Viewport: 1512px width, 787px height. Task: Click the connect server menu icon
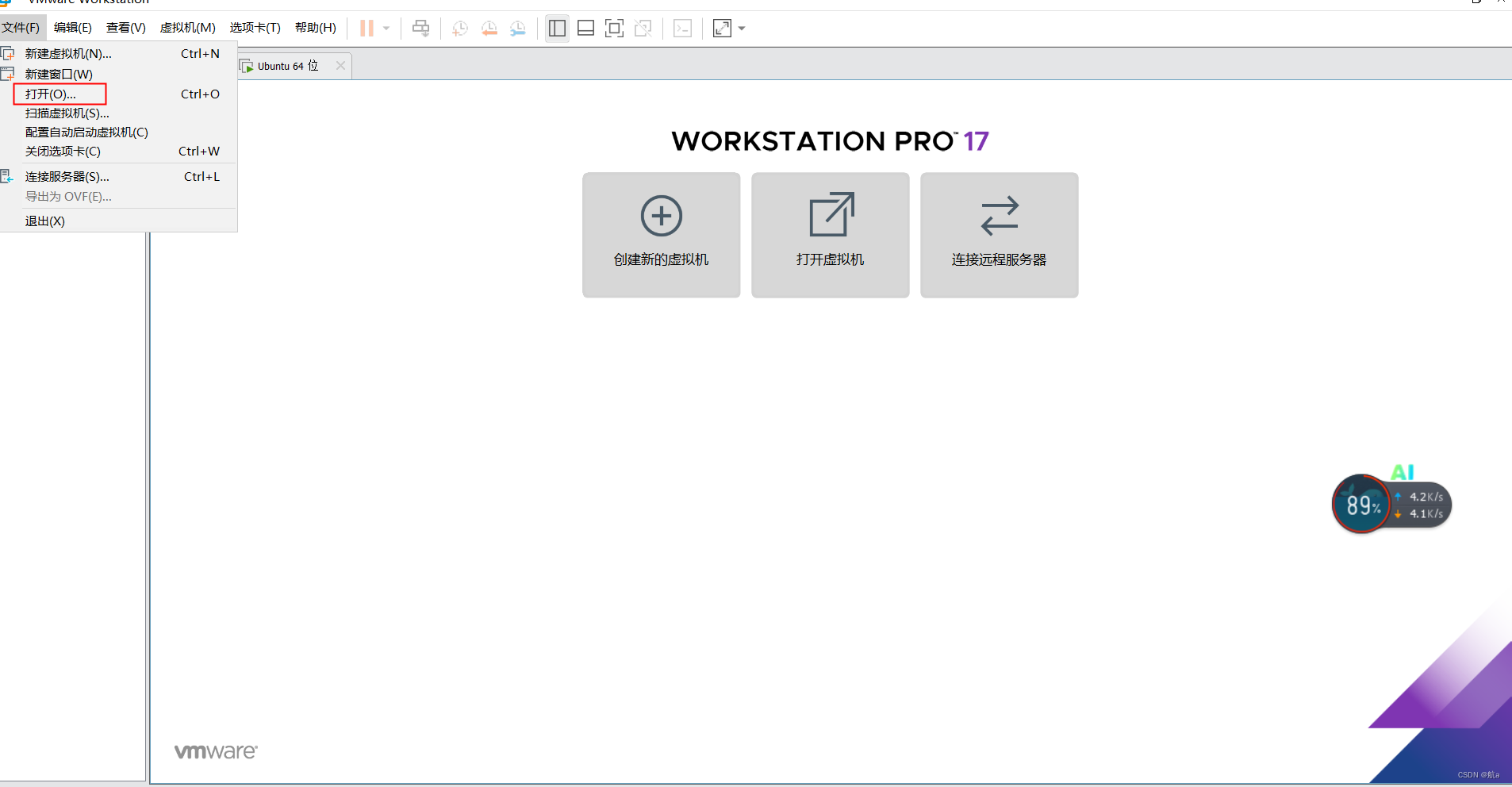coord(7,176)
